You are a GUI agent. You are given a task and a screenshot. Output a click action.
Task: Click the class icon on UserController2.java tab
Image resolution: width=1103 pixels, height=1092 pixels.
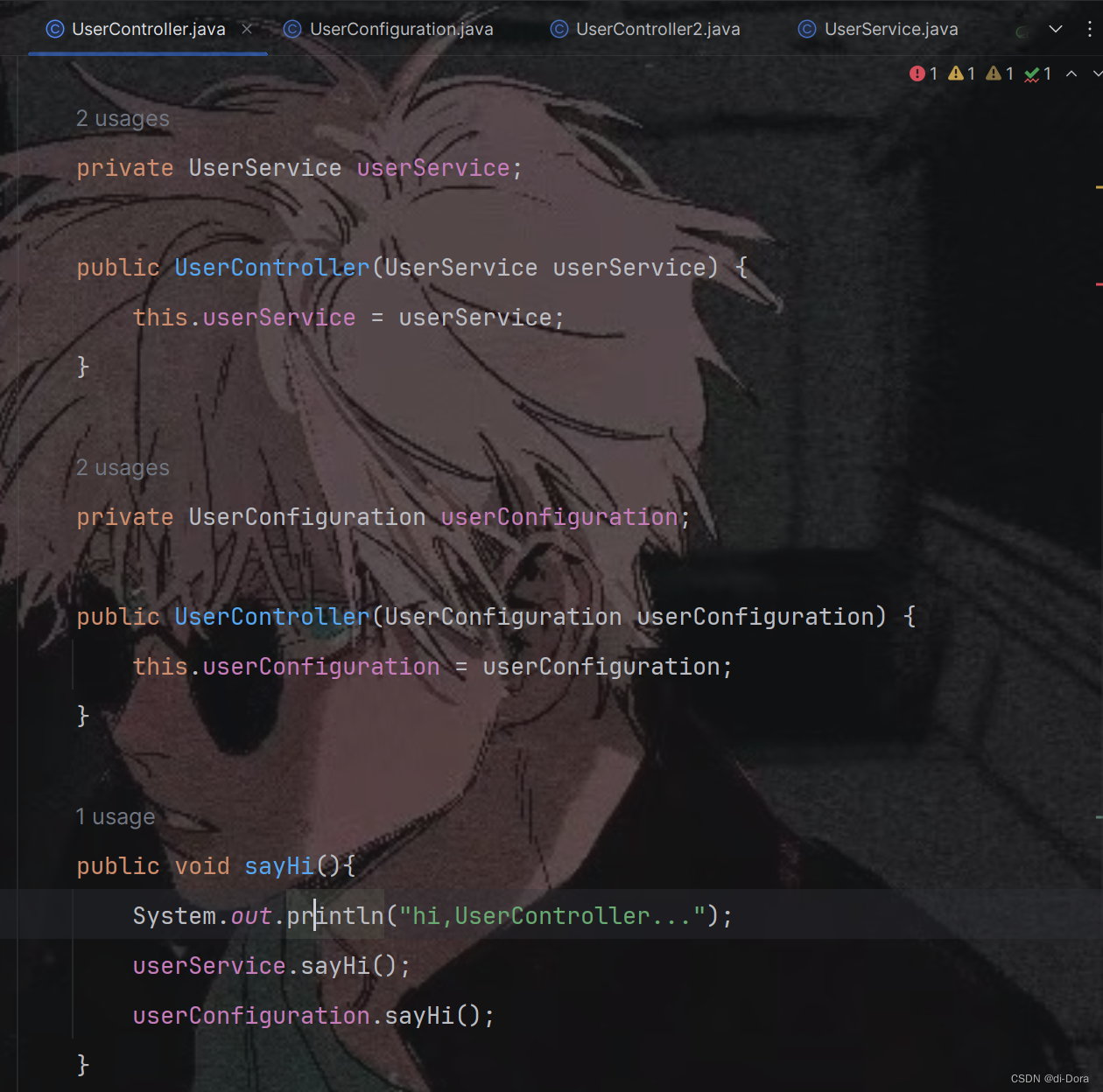click(559, 29)
